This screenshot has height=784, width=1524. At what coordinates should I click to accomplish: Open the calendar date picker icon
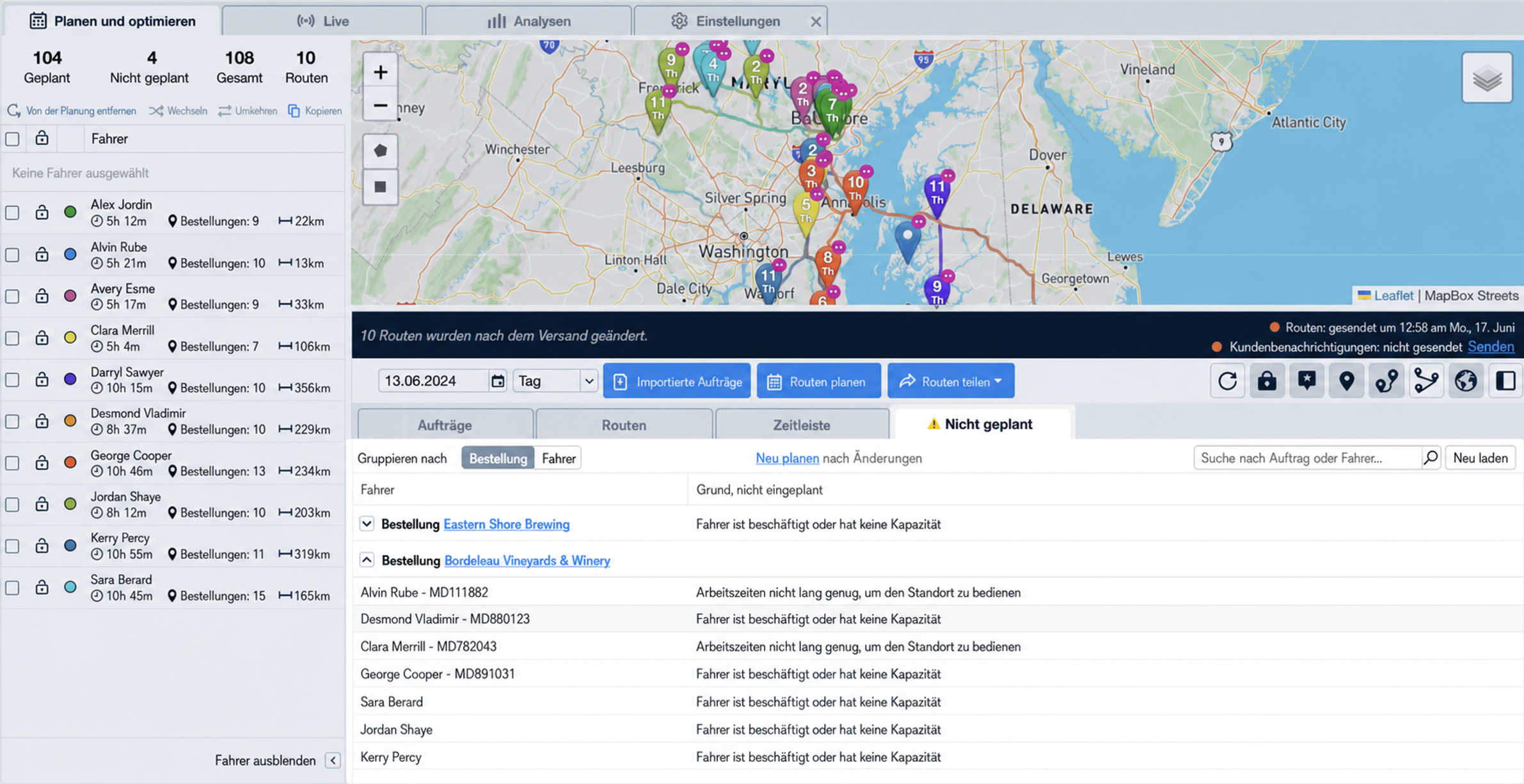pos(497,381)
